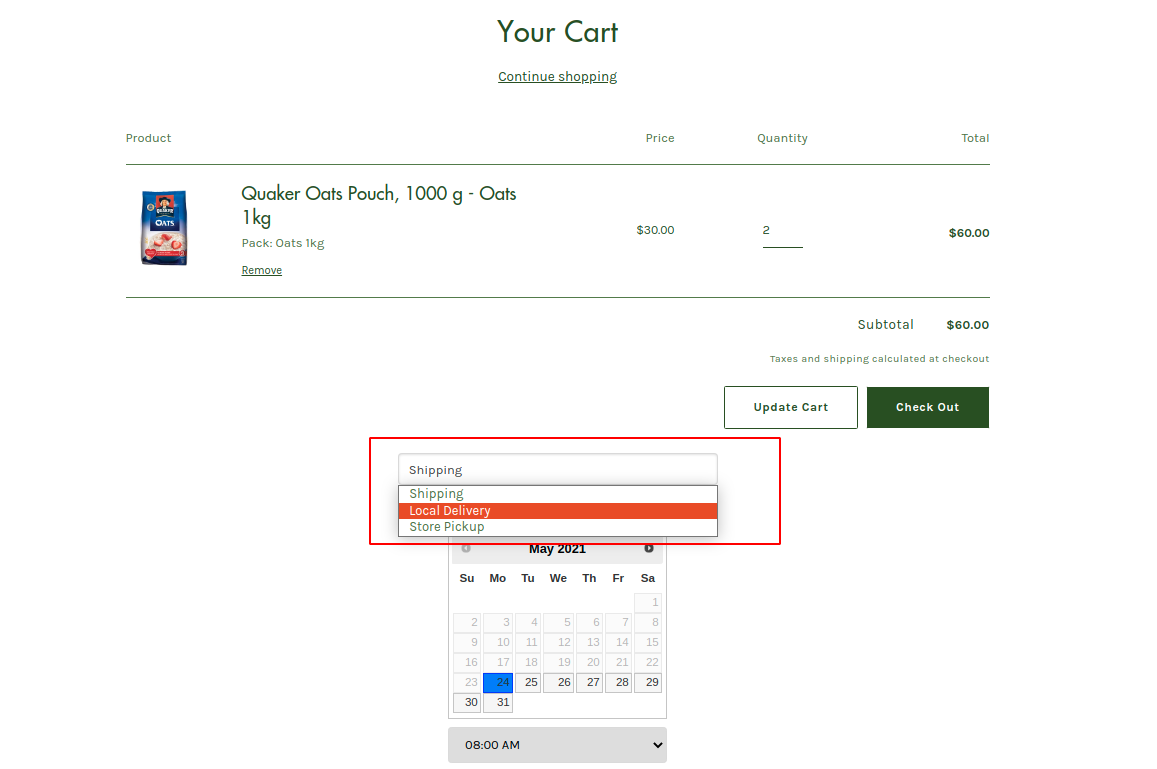Go to previous month in calendar
Screen dimensions: 1157x769
(466, 548)
